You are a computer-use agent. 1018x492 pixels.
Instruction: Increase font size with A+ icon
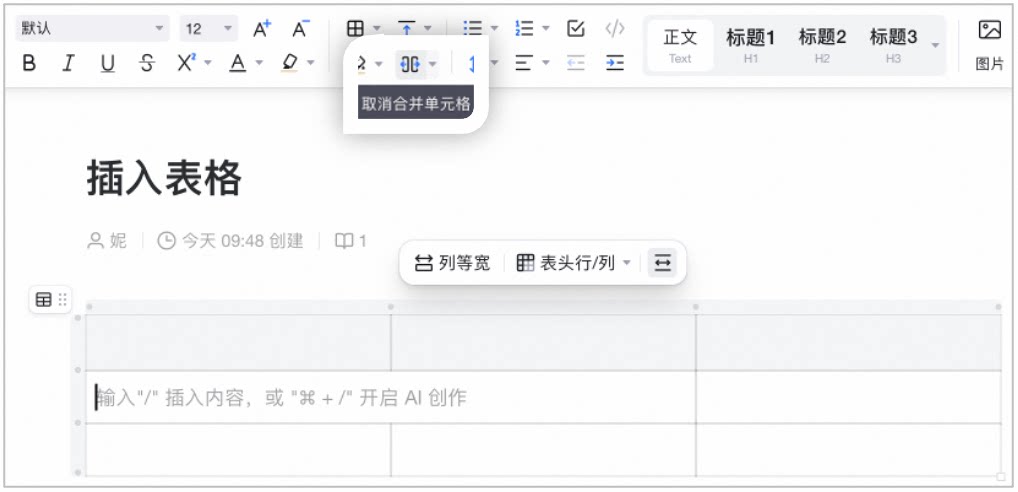[x=262, y=29]
